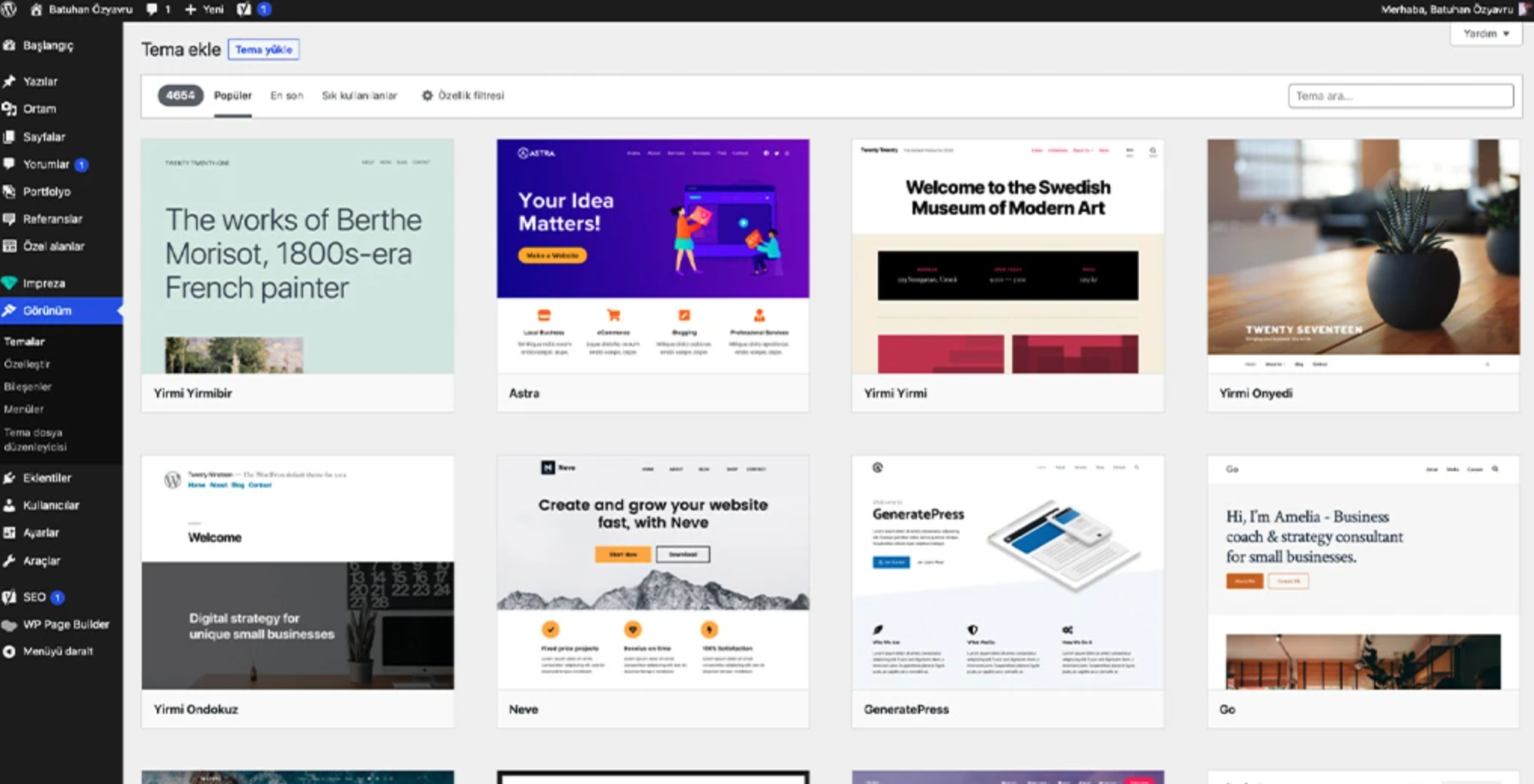1534x784 pixels.
Task: Select the Yirmi Yirmi theme thumbnail
Action: click(1008, 256)
